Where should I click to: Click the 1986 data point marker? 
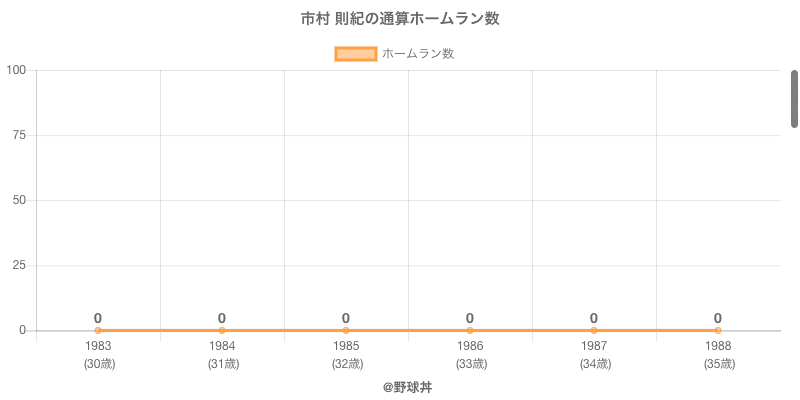click(470, 330)
